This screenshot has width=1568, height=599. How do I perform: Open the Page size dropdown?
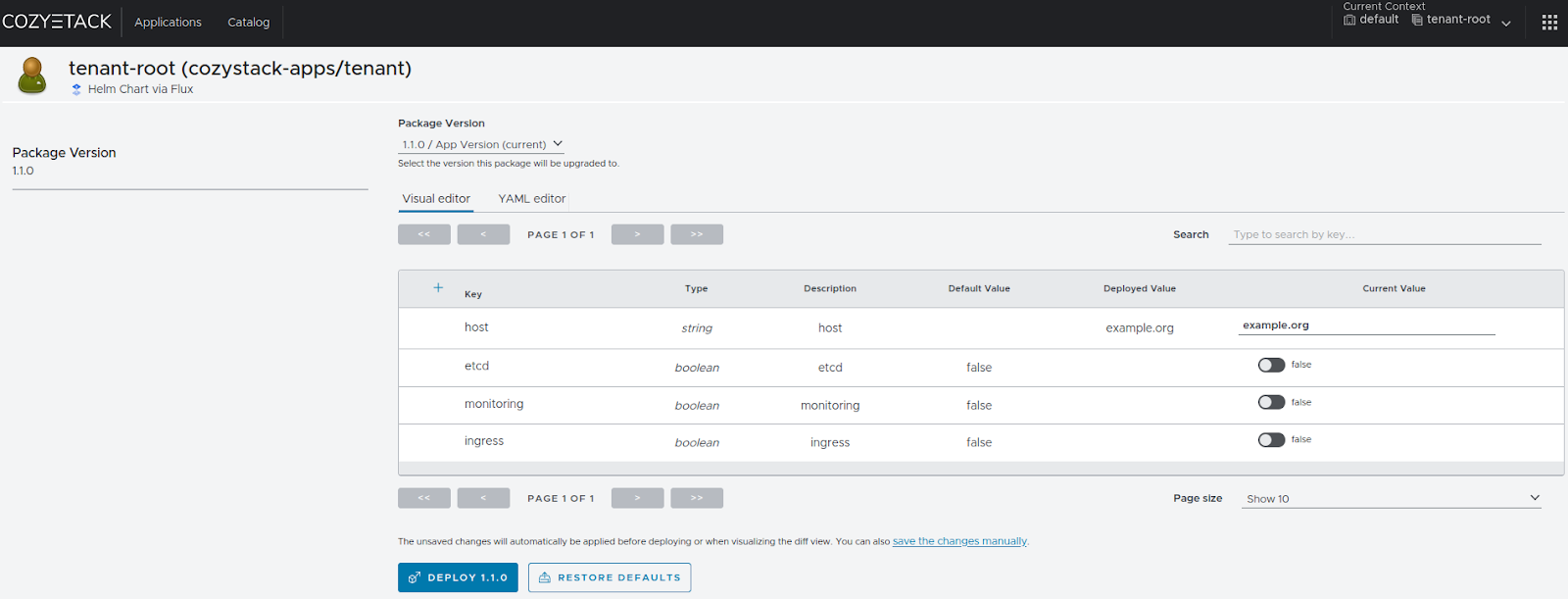click(x=1393, y=498)
